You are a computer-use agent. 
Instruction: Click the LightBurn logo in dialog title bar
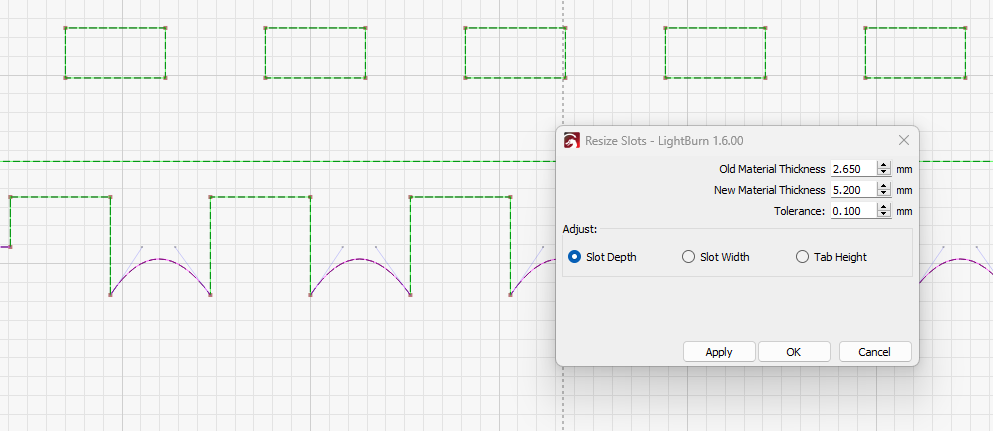[x=572, y=140]
